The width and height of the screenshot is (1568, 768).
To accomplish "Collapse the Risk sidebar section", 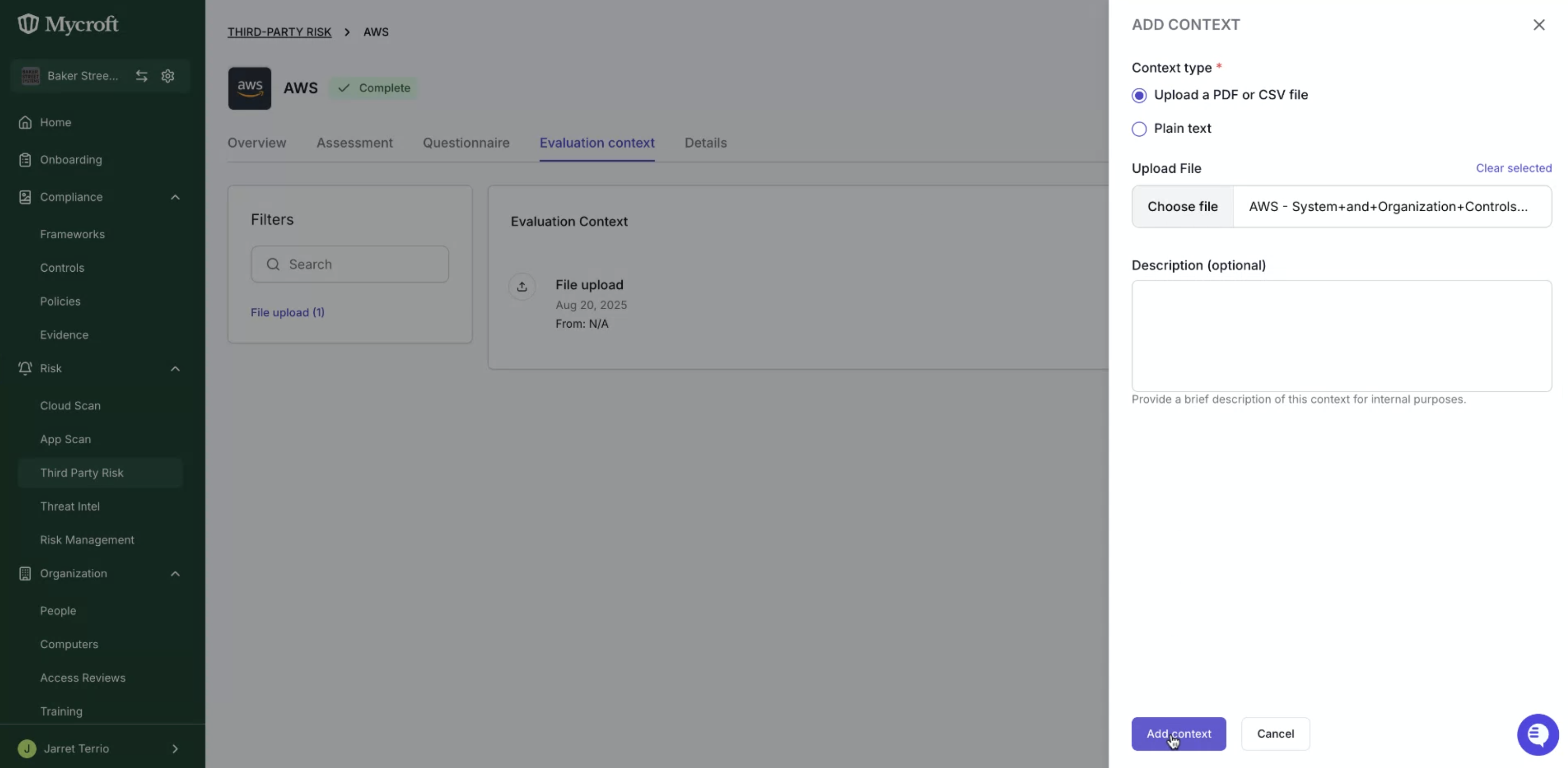I will (175, 369).
